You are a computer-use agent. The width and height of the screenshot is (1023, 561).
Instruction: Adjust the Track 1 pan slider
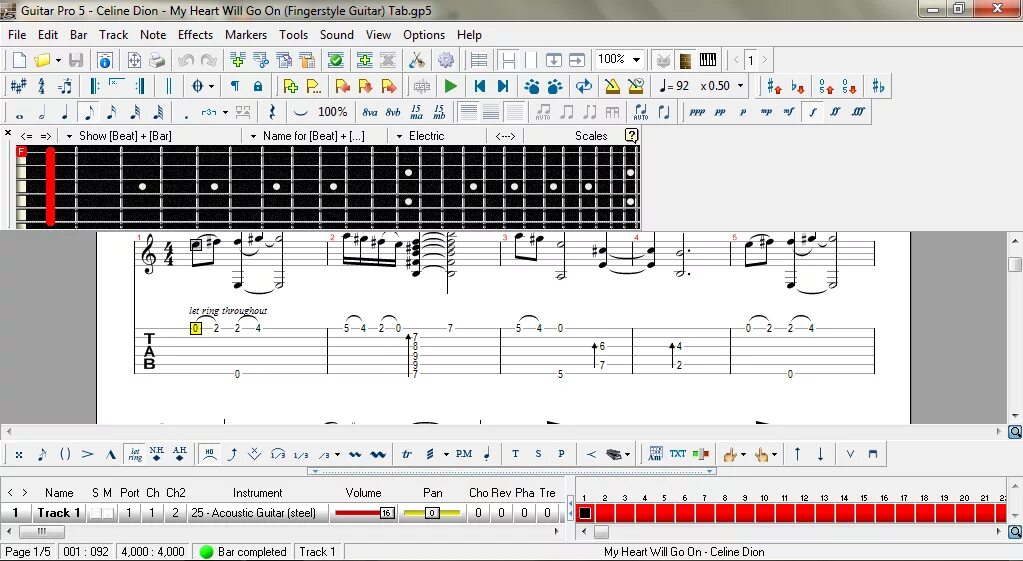(432, 513)
